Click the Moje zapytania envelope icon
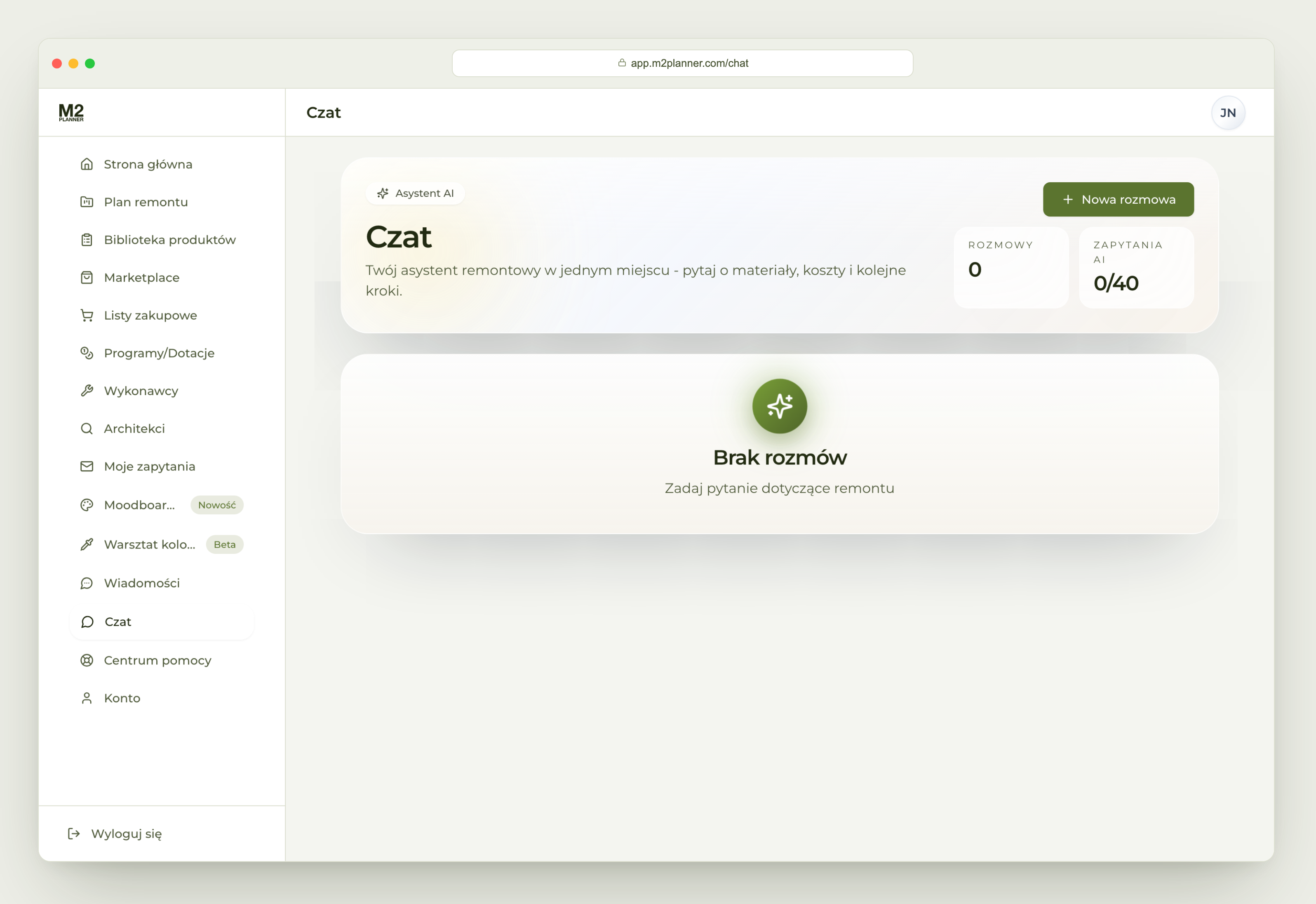The height and width of the screenshot is (904, 1316). pos(87,466)
